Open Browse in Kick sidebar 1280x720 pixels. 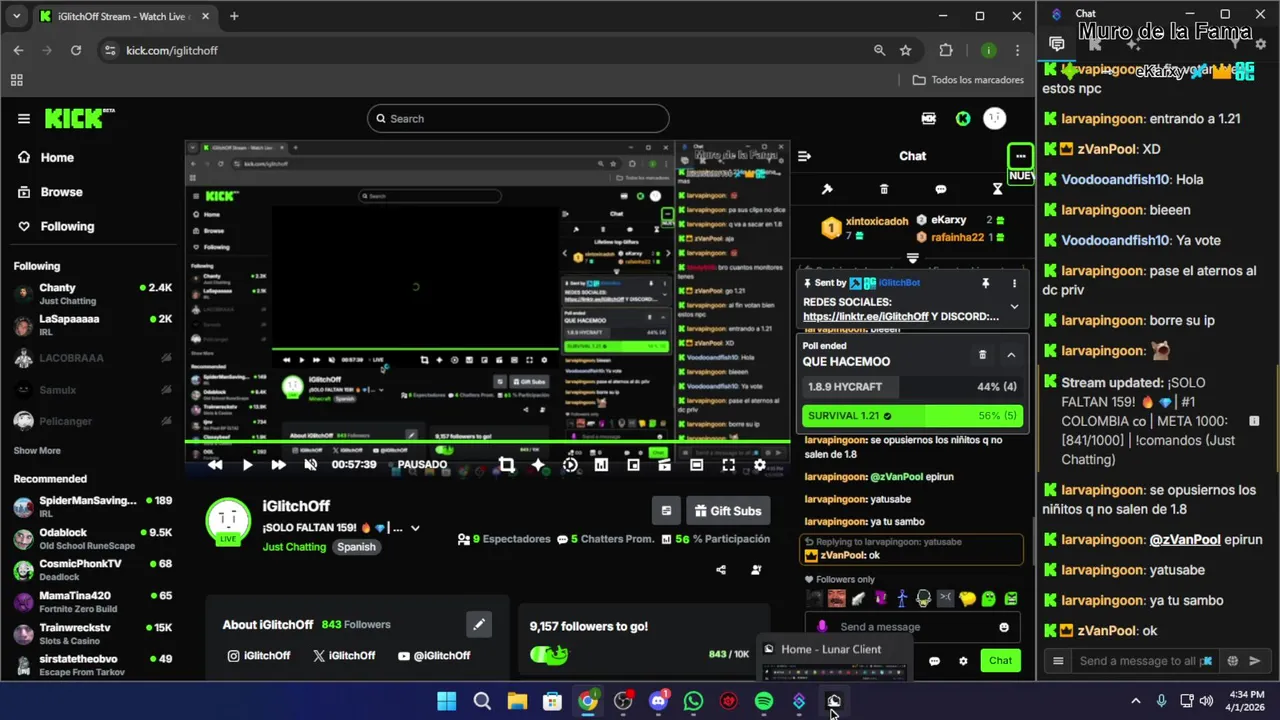click(x=60, y=192)
